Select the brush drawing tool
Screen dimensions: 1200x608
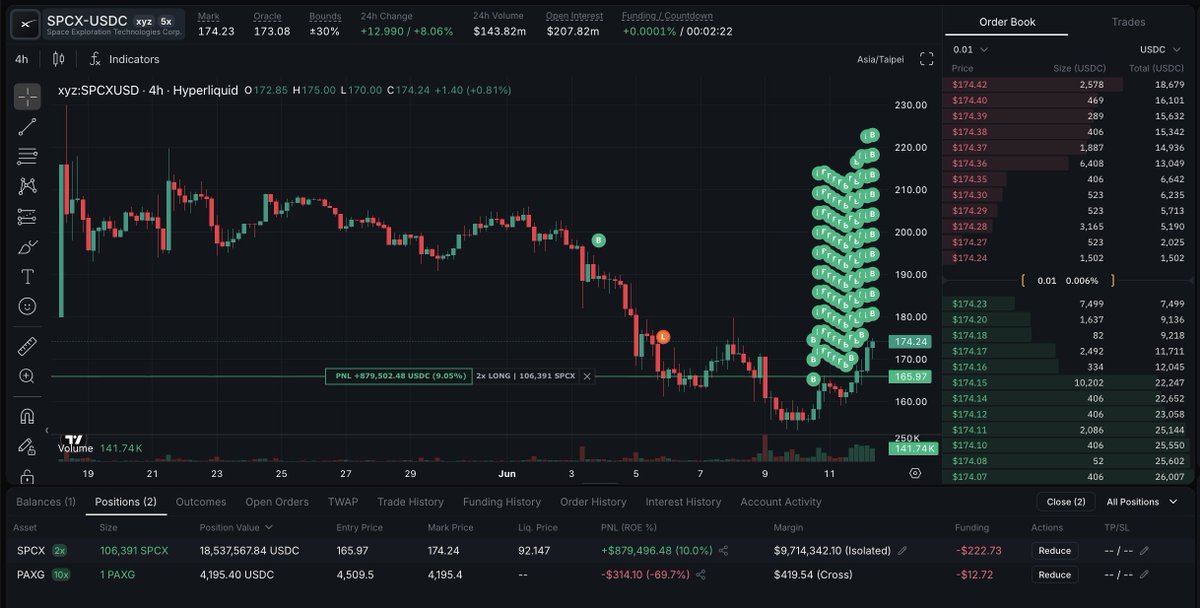point(27,246)
